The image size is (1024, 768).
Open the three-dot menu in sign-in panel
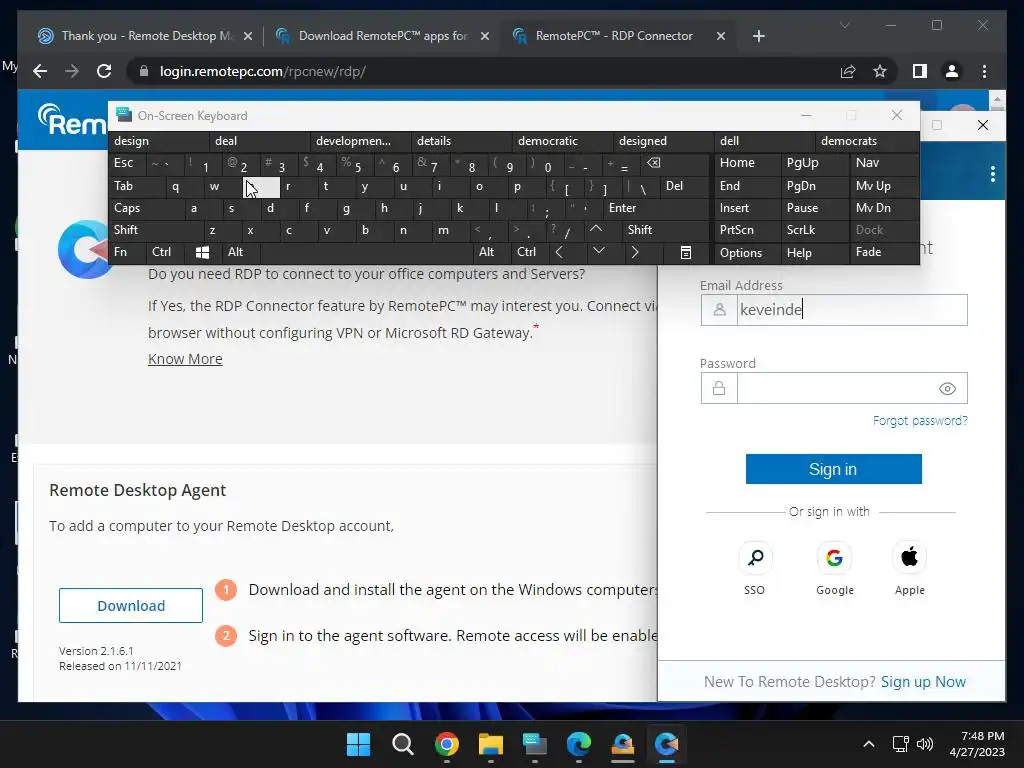993,174
